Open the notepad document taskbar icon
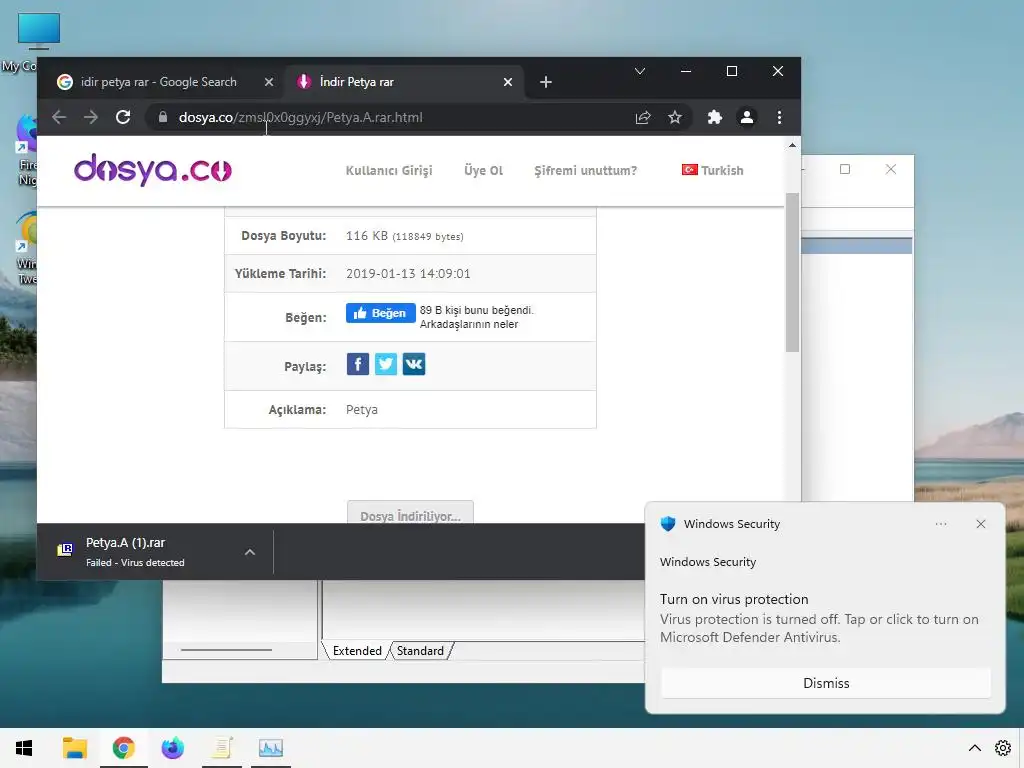The width and height of the screenshot is (1024, 768). pos(222,748)
